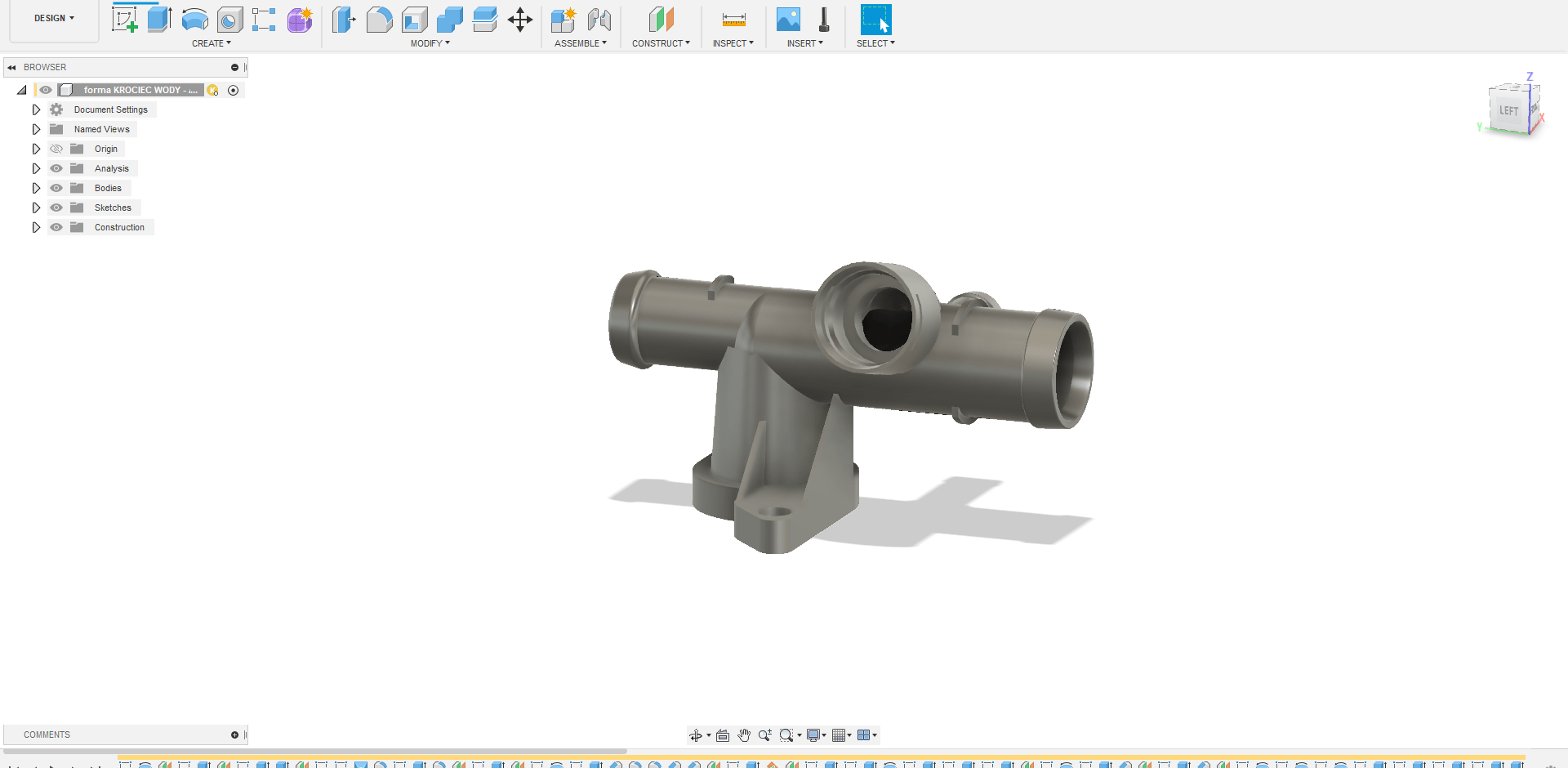Click the Measure ruler icon

click(733, 20)
